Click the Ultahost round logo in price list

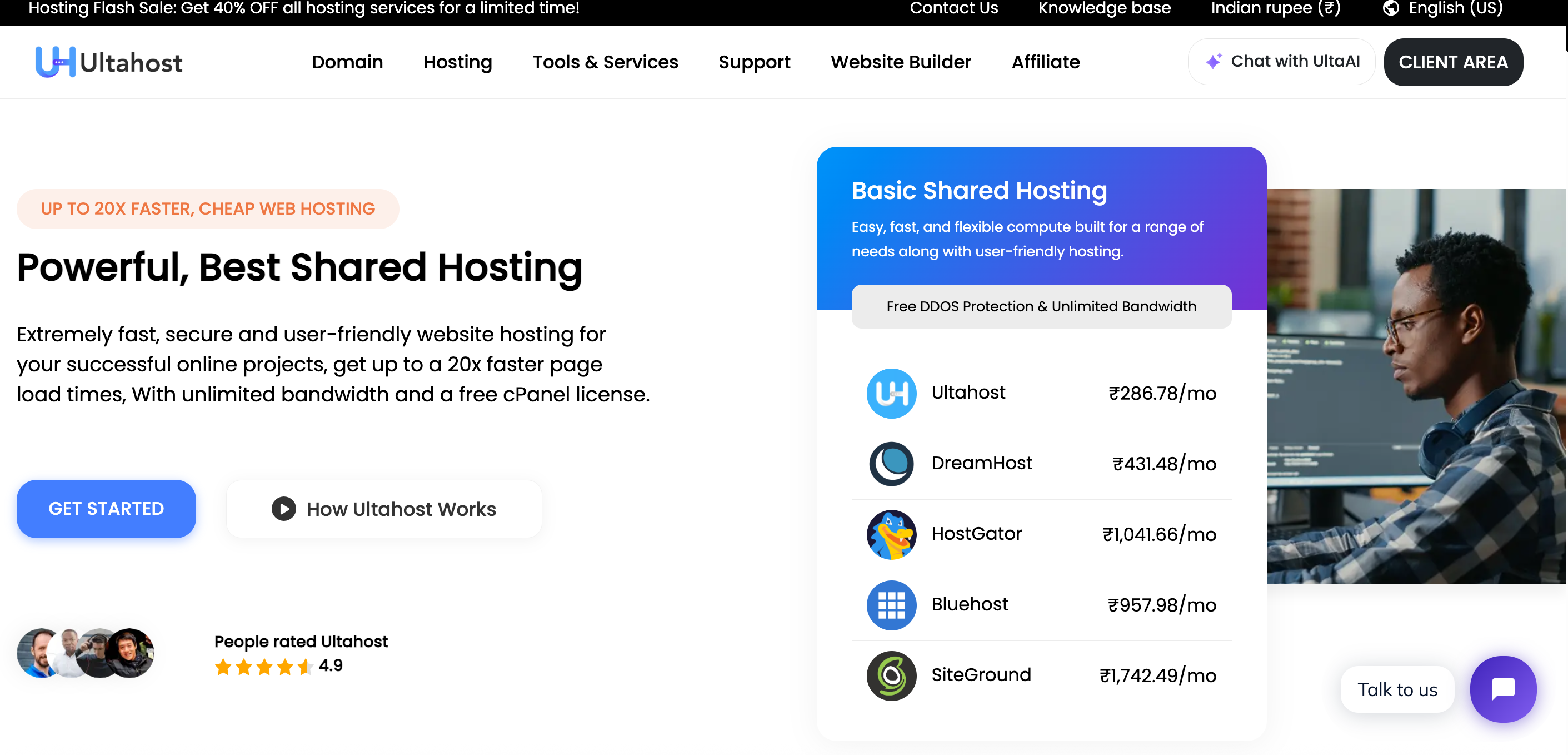[x=891, y=393]
